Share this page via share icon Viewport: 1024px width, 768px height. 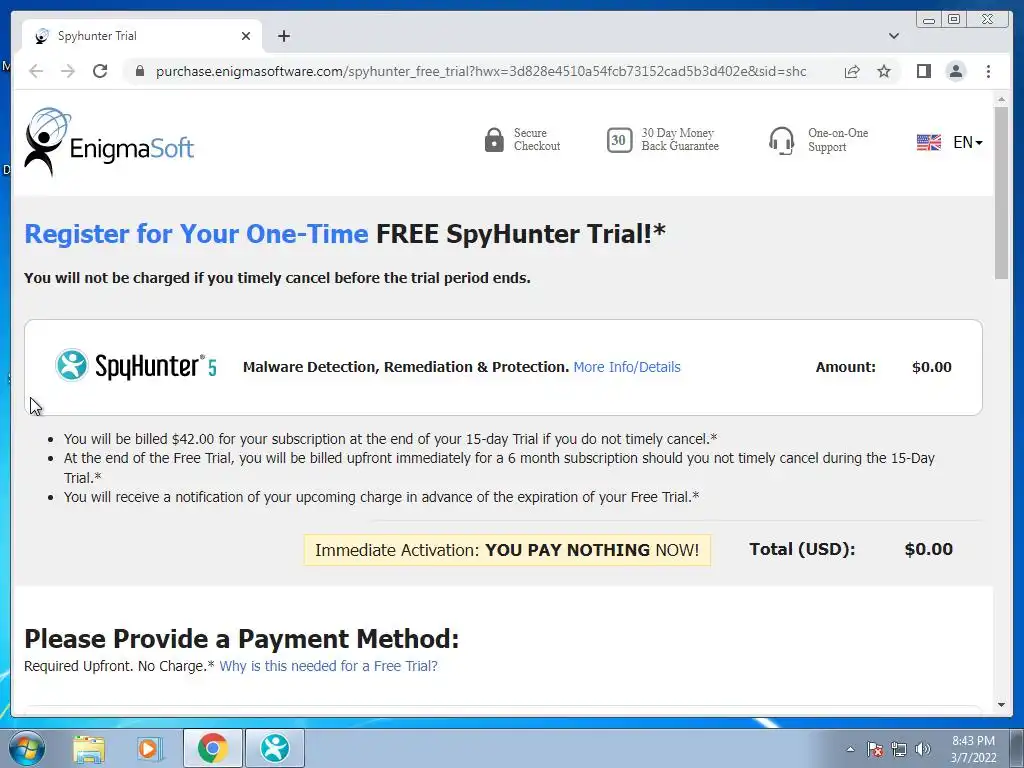pos(852,71)
